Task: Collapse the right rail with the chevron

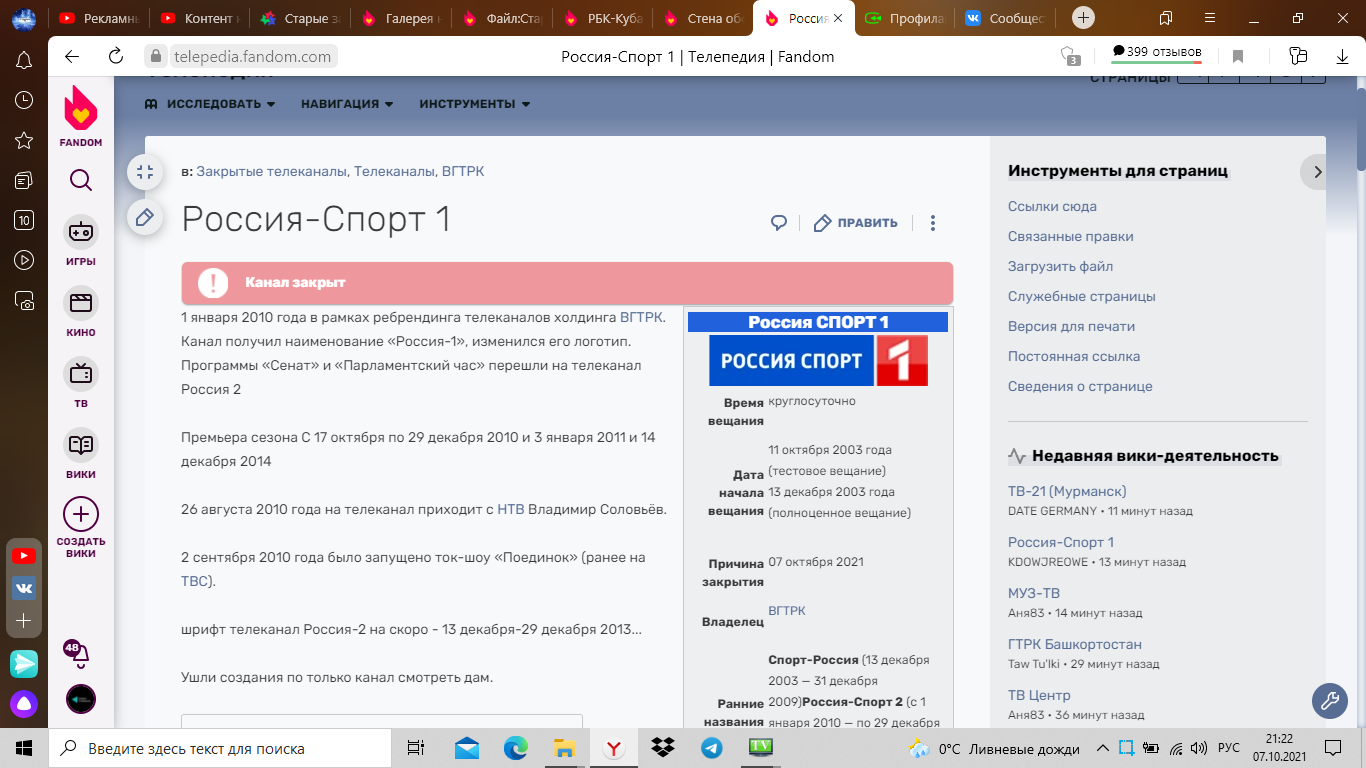Action: (1317, 172)
